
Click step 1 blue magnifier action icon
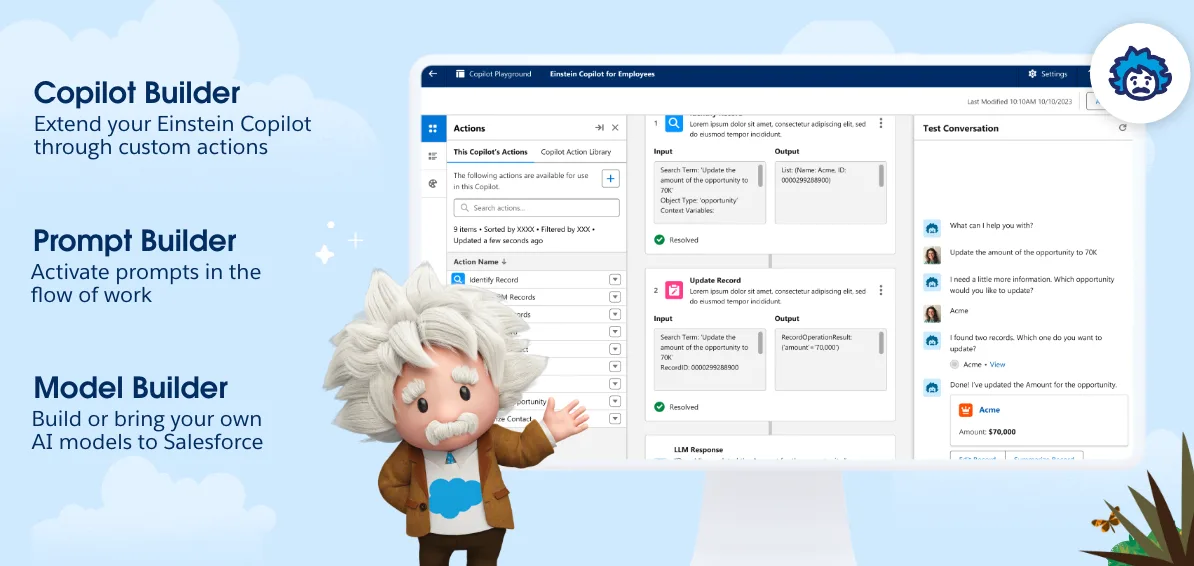point(674,123)
